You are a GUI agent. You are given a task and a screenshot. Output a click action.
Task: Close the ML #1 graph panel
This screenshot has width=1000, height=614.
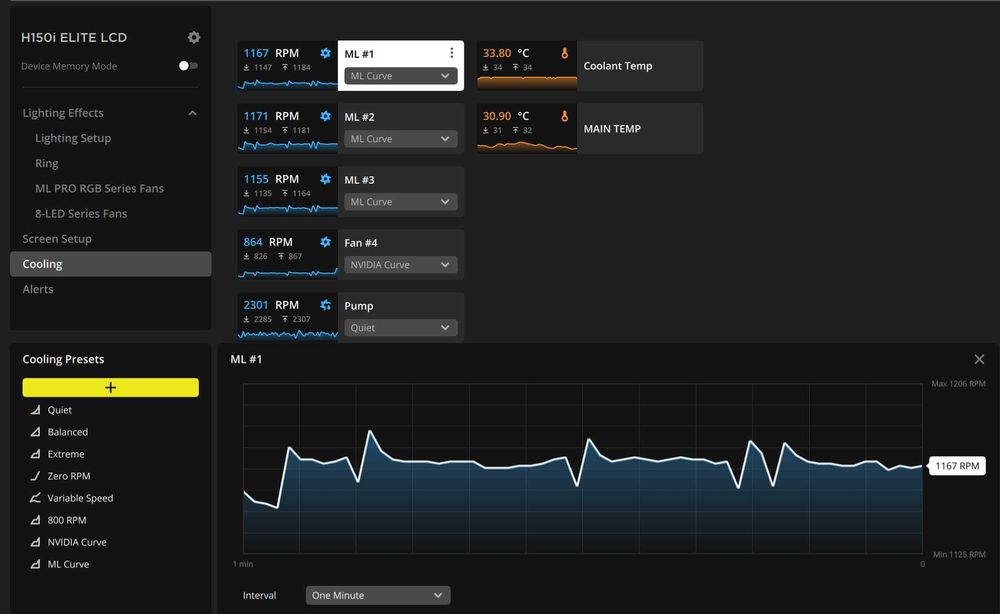pos(980,360)
